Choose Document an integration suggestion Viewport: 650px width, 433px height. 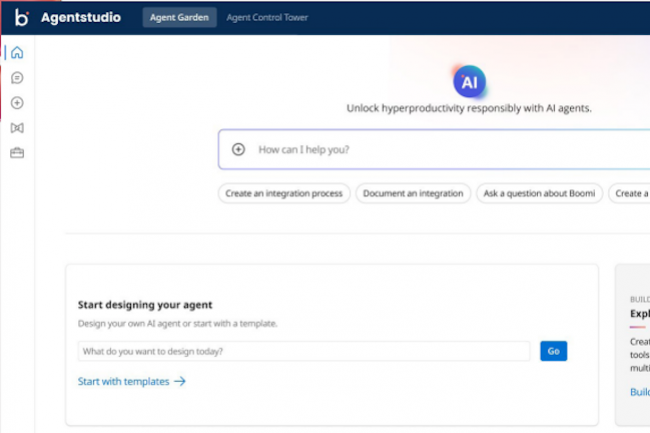(x=413, y=194)
